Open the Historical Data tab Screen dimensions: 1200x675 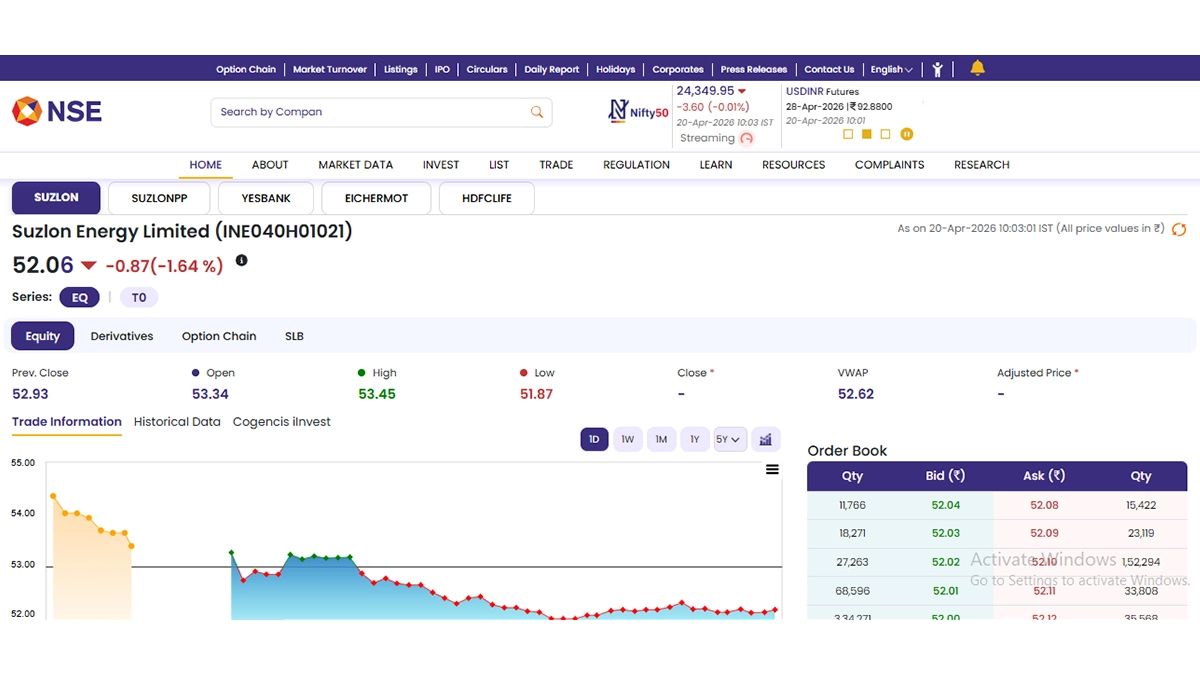pyautogui.click(x=177, y=422)
